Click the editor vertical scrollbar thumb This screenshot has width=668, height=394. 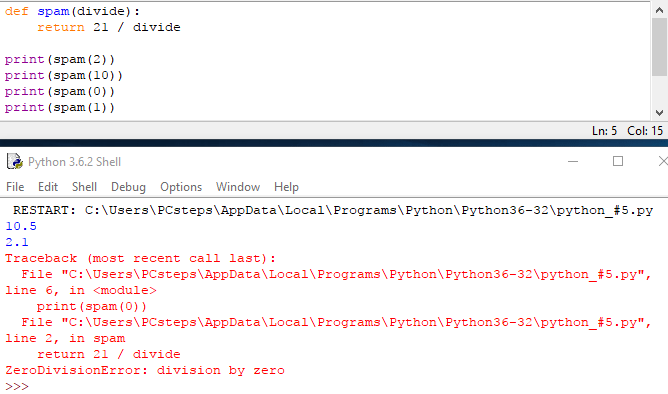point(659,47)
